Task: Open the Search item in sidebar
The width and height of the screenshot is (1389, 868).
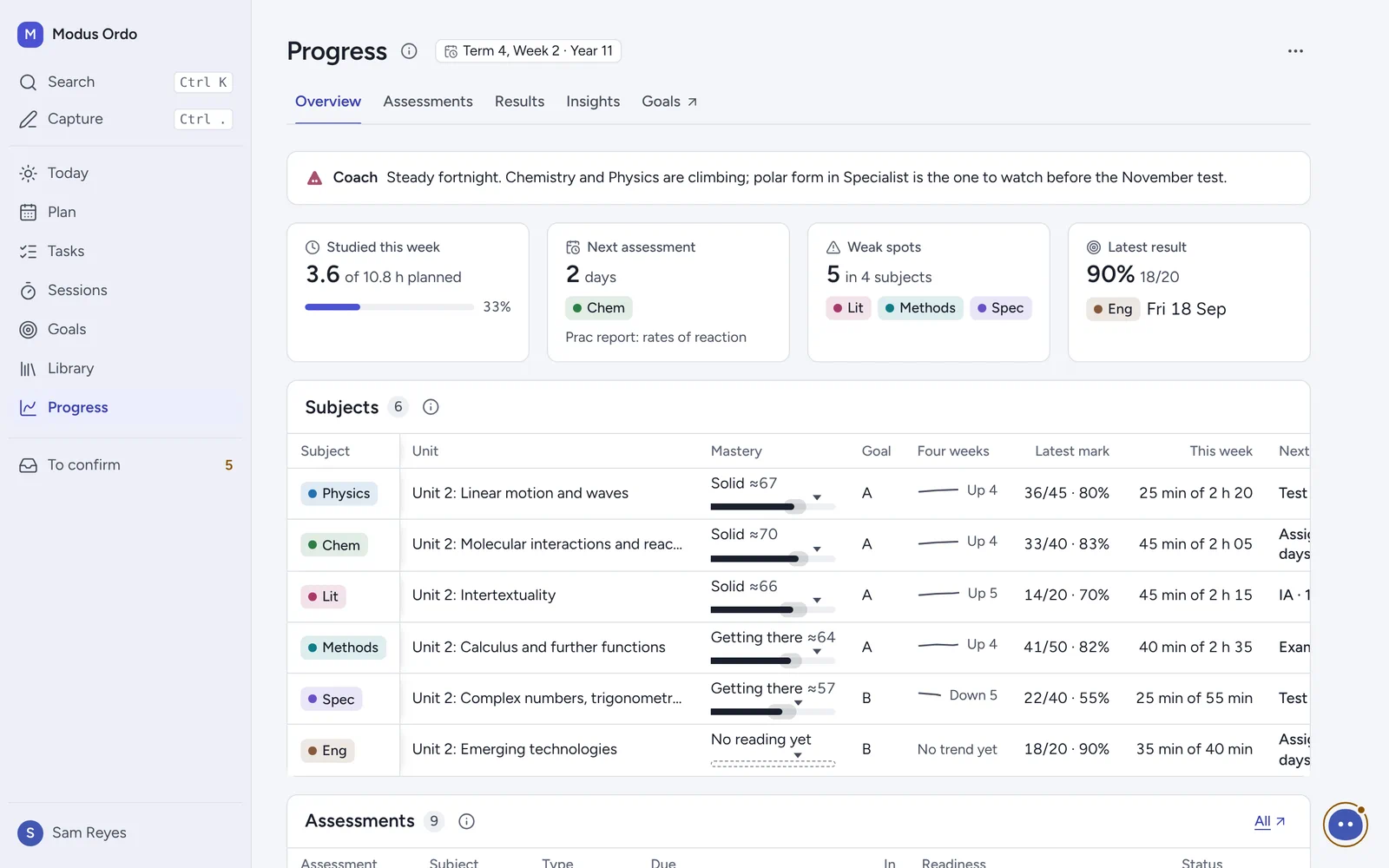Action: click(125, 82)
